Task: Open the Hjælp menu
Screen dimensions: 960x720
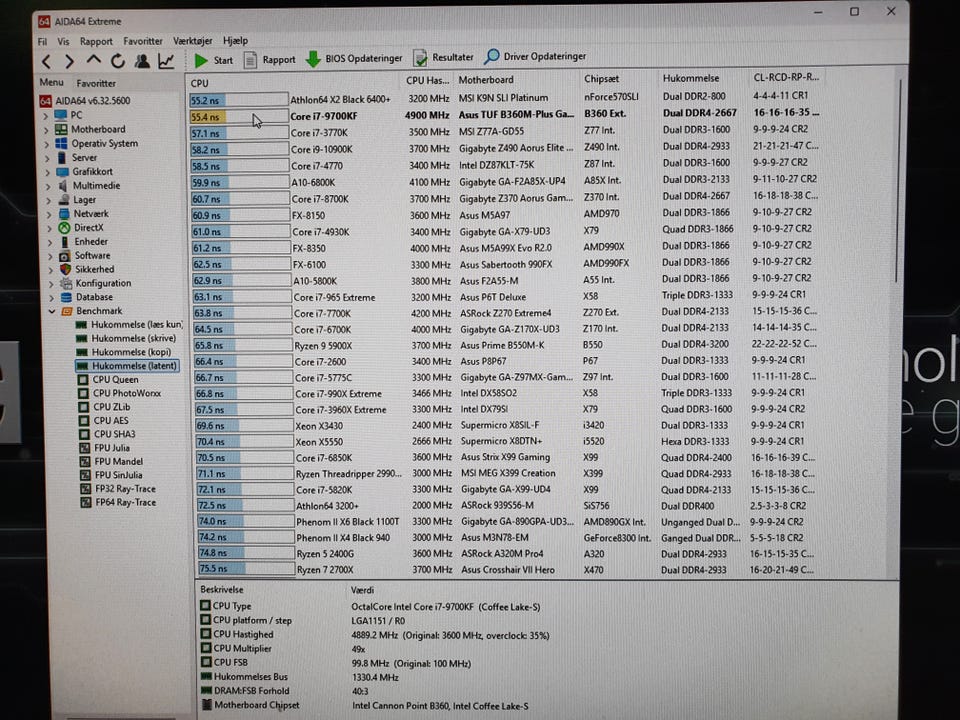Action: coord(236,41)
